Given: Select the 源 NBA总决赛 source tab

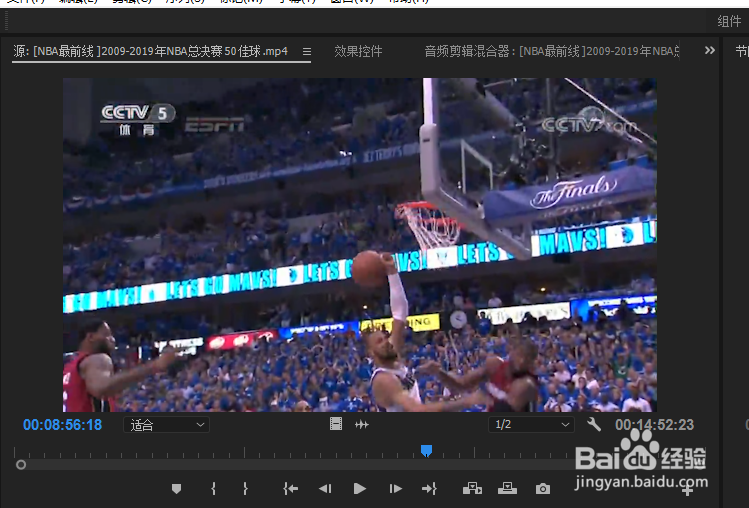Looking at the screenshot, I should click(150, 51).
